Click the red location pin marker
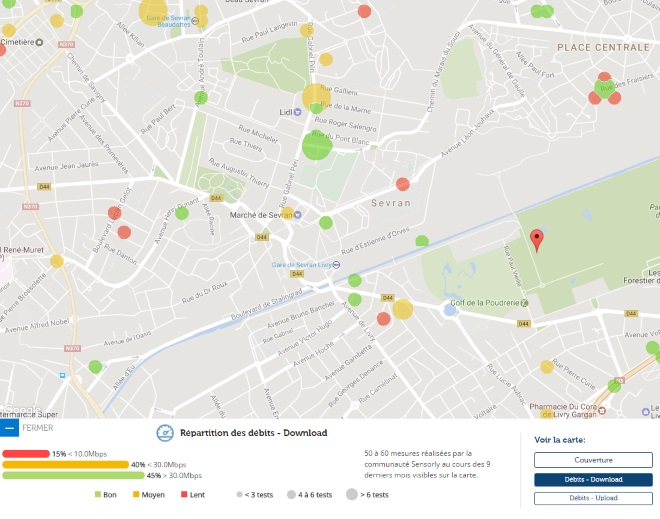The height and width of the screenshot is (519, 660). tap(537, 239)
